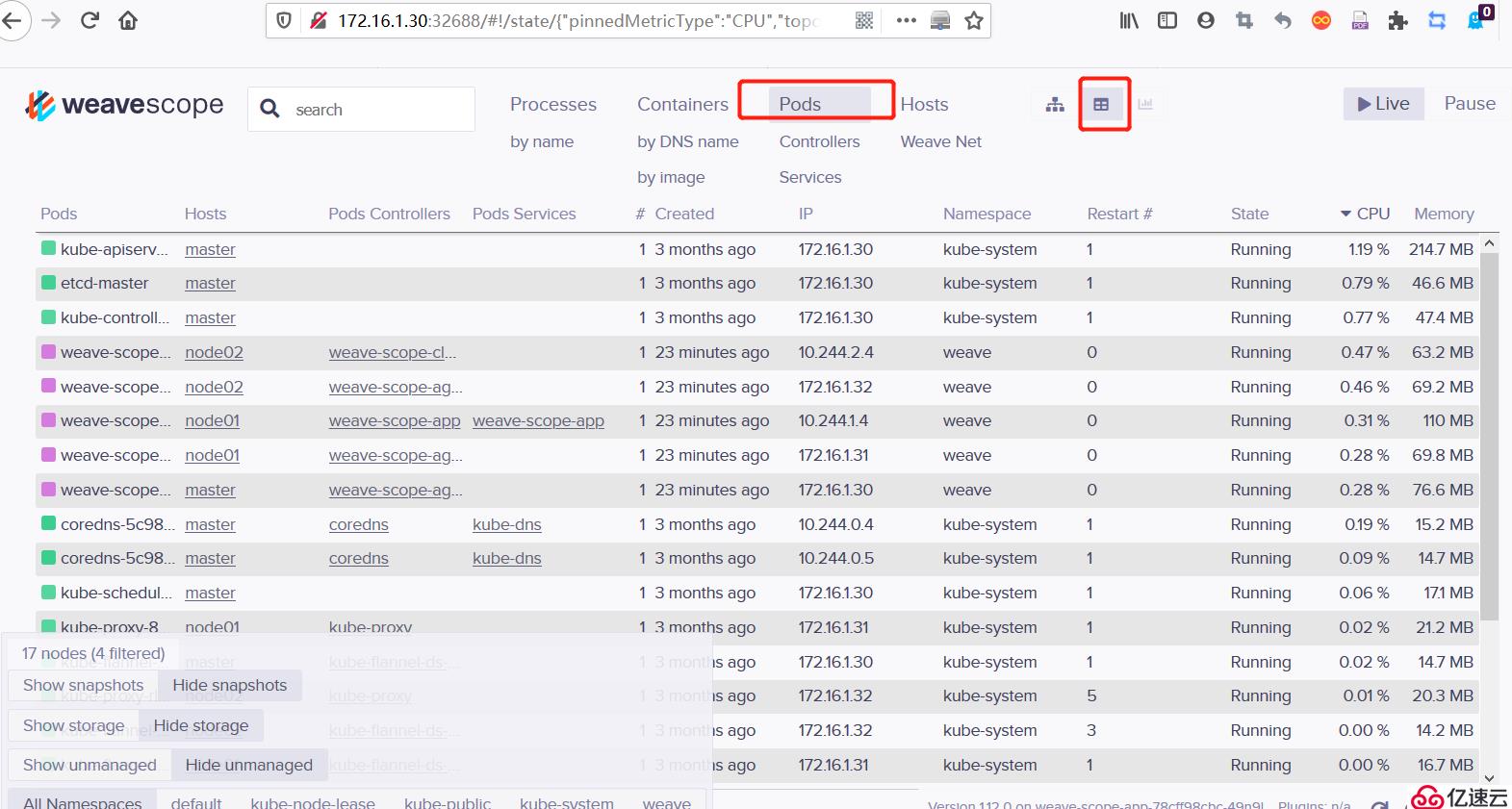The height and width of the screenshot is (809, 1512).
Task: Enable Show snapshots option
Action: click(x=83, y=685)
